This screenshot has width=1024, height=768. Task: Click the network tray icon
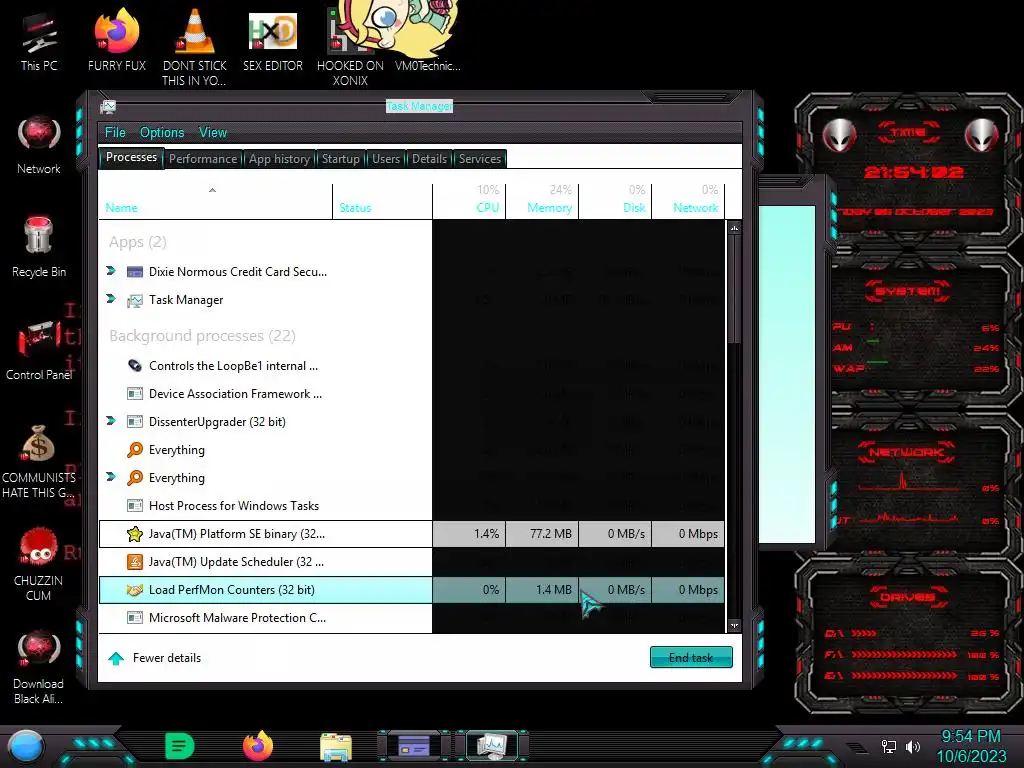pos(888,746)
